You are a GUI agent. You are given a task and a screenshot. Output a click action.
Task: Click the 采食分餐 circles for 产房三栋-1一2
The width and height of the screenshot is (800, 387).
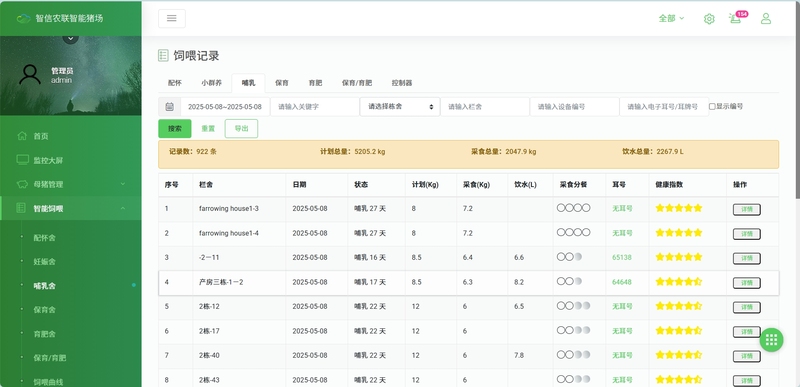pyautogui.click(x=569, y=281)
